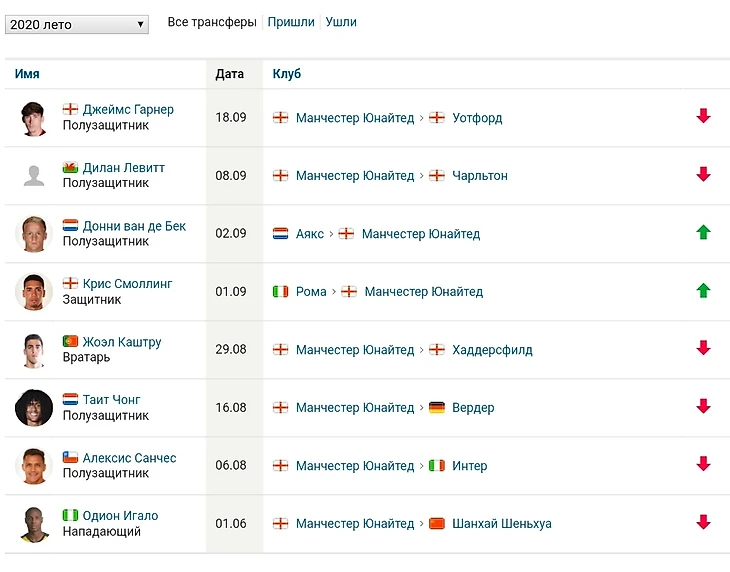Viewport: 730px width, 572px height.
Task: Click the Germany flag next to Вердер
Action: pos(437,408)
